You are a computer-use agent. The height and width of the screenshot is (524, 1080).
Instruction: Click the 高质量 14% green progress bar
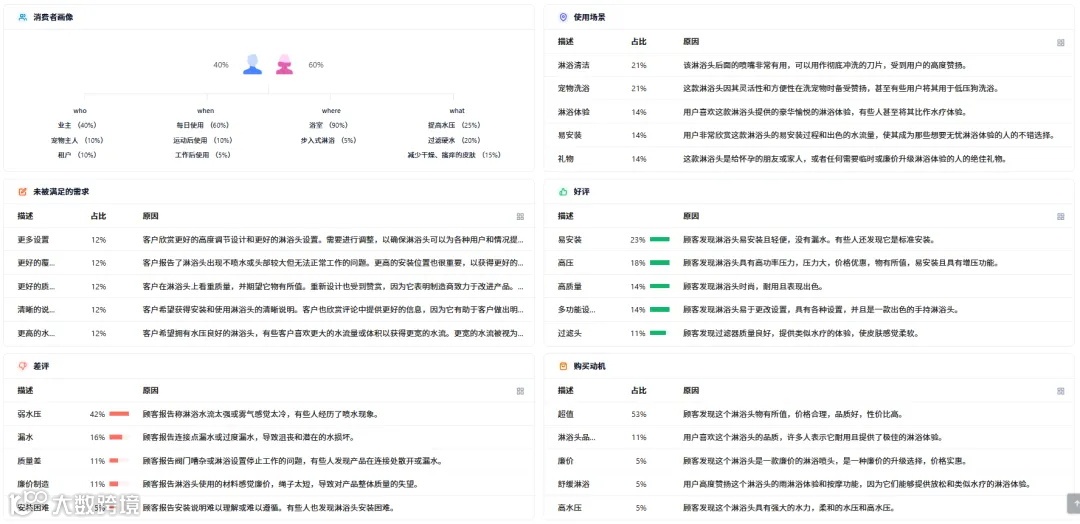coord(660,286)
